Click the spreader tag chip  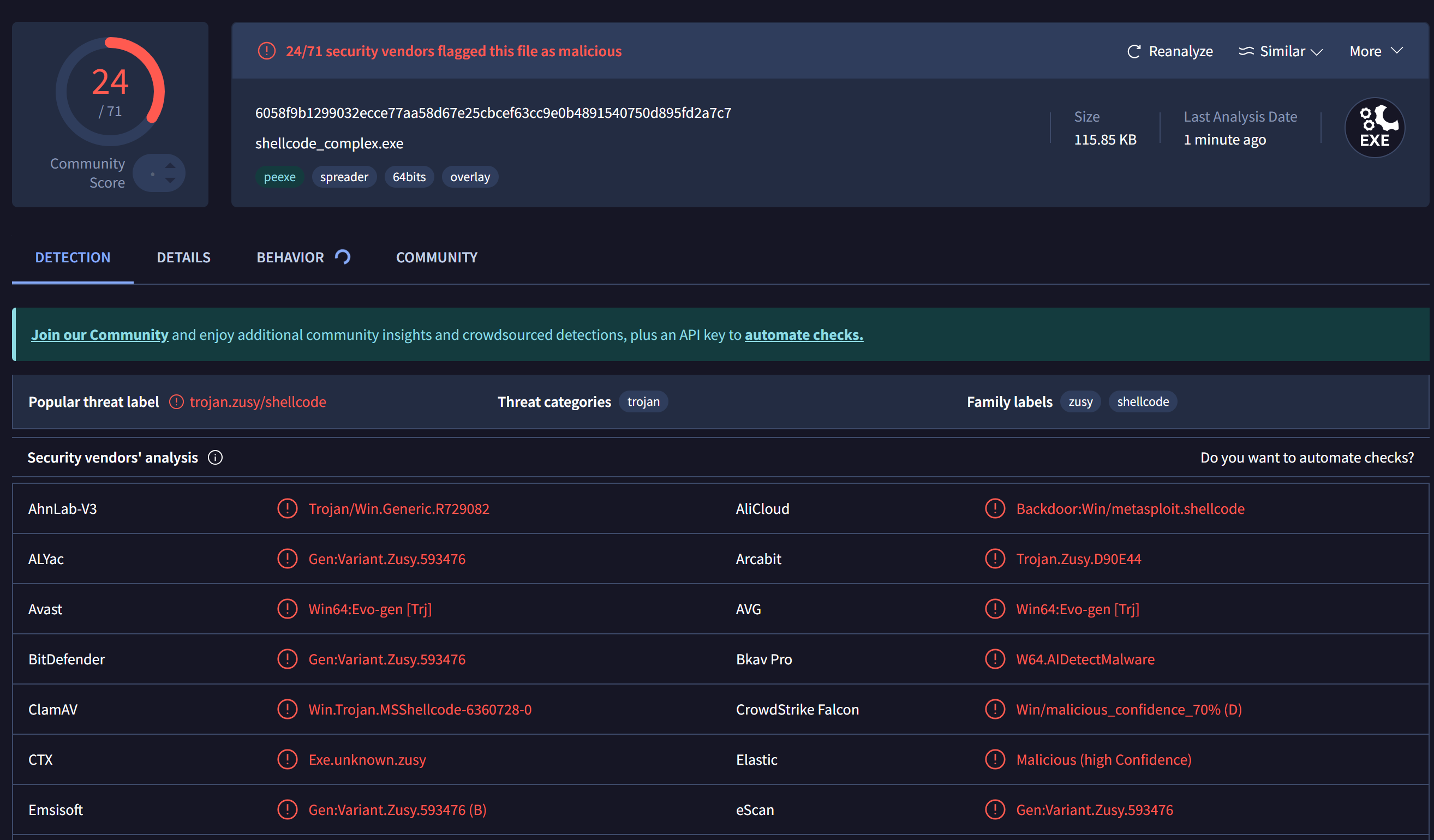click(344, 177)
